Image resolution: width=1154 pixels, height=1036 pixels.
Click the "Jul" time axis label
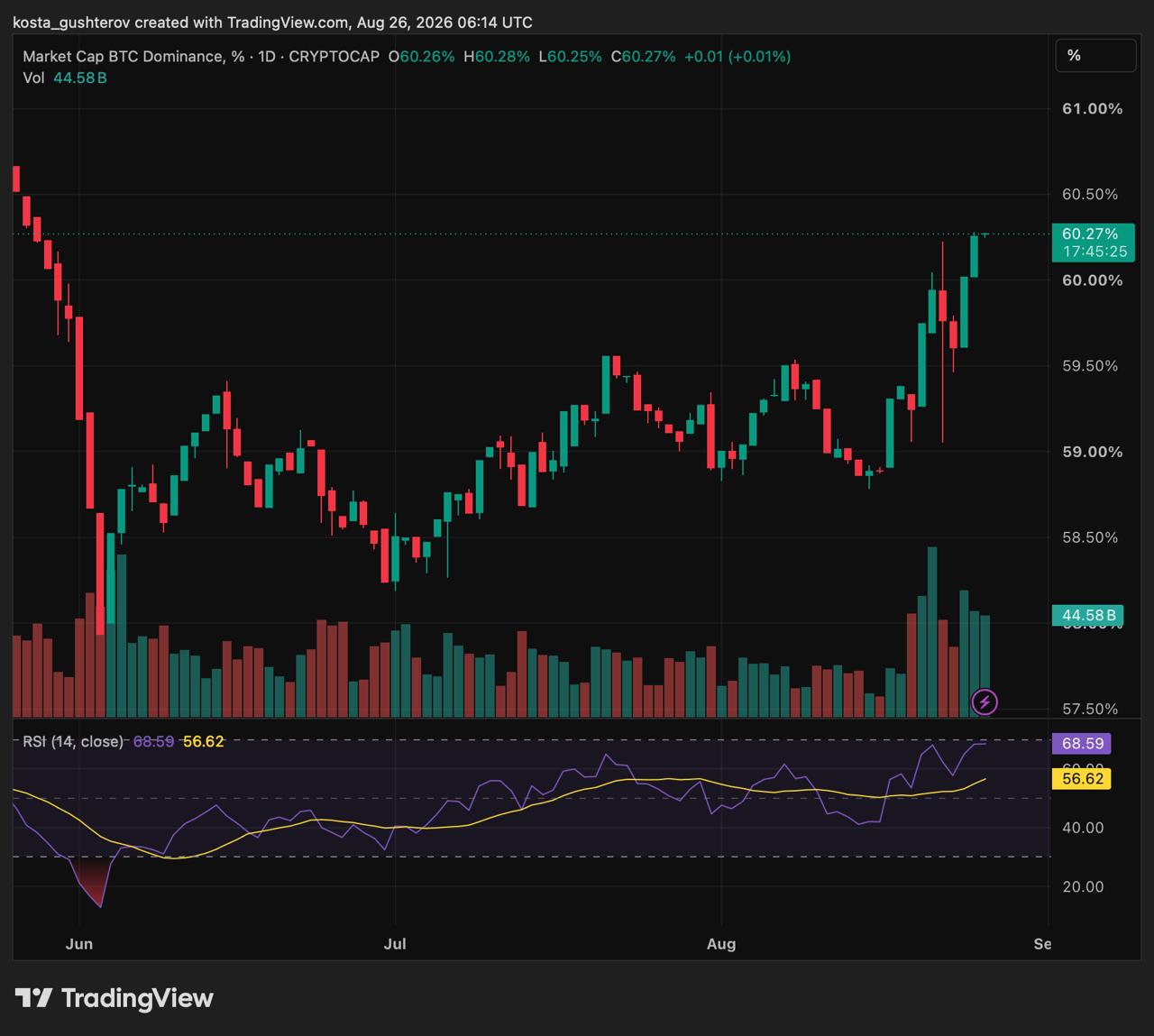point(395,944)
